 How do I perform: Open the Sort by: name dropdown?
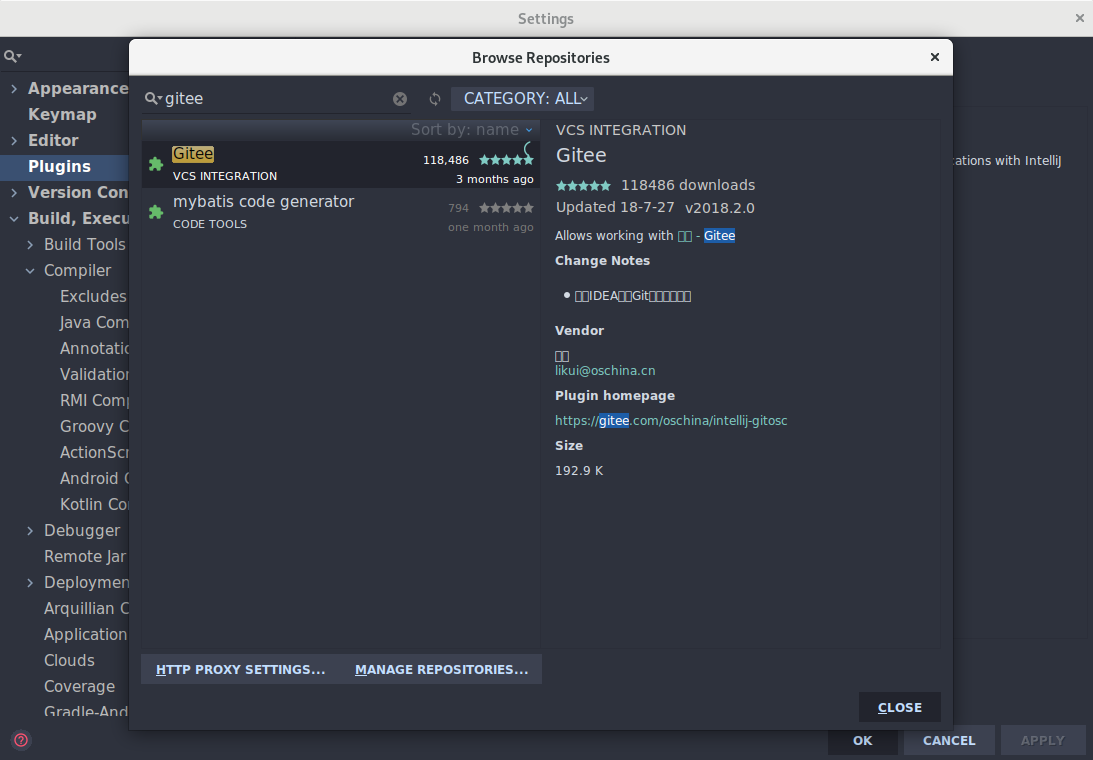pyautogui.click(x=471, y=130)
